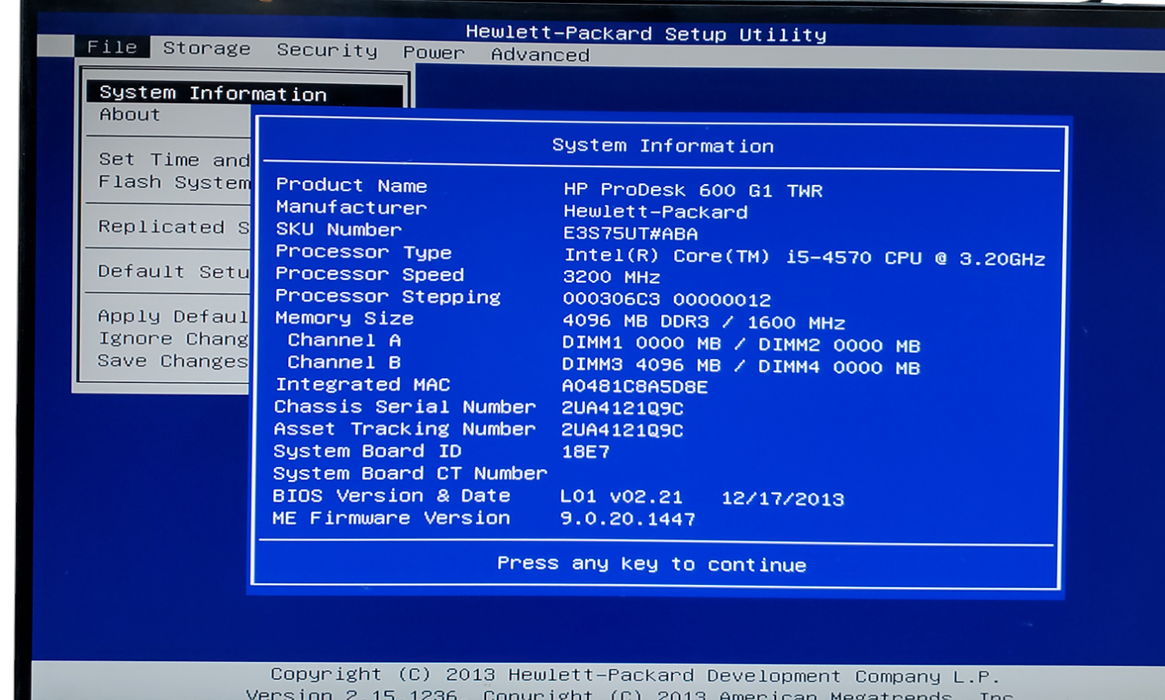Click the 12/17/2013 BIOS date value
The height and width of the screenshot is (700, 1165).
tap(782, 499)
